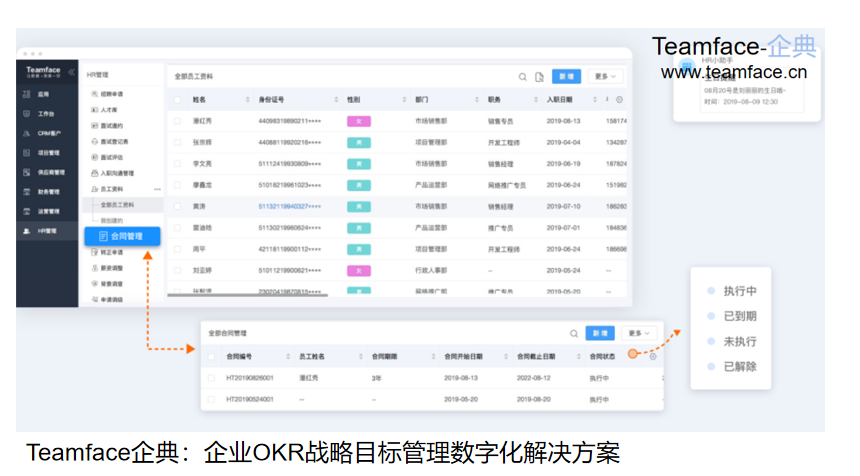
Task: Open 运营管理 in the dark sidebar
Action: click(47, 212)
